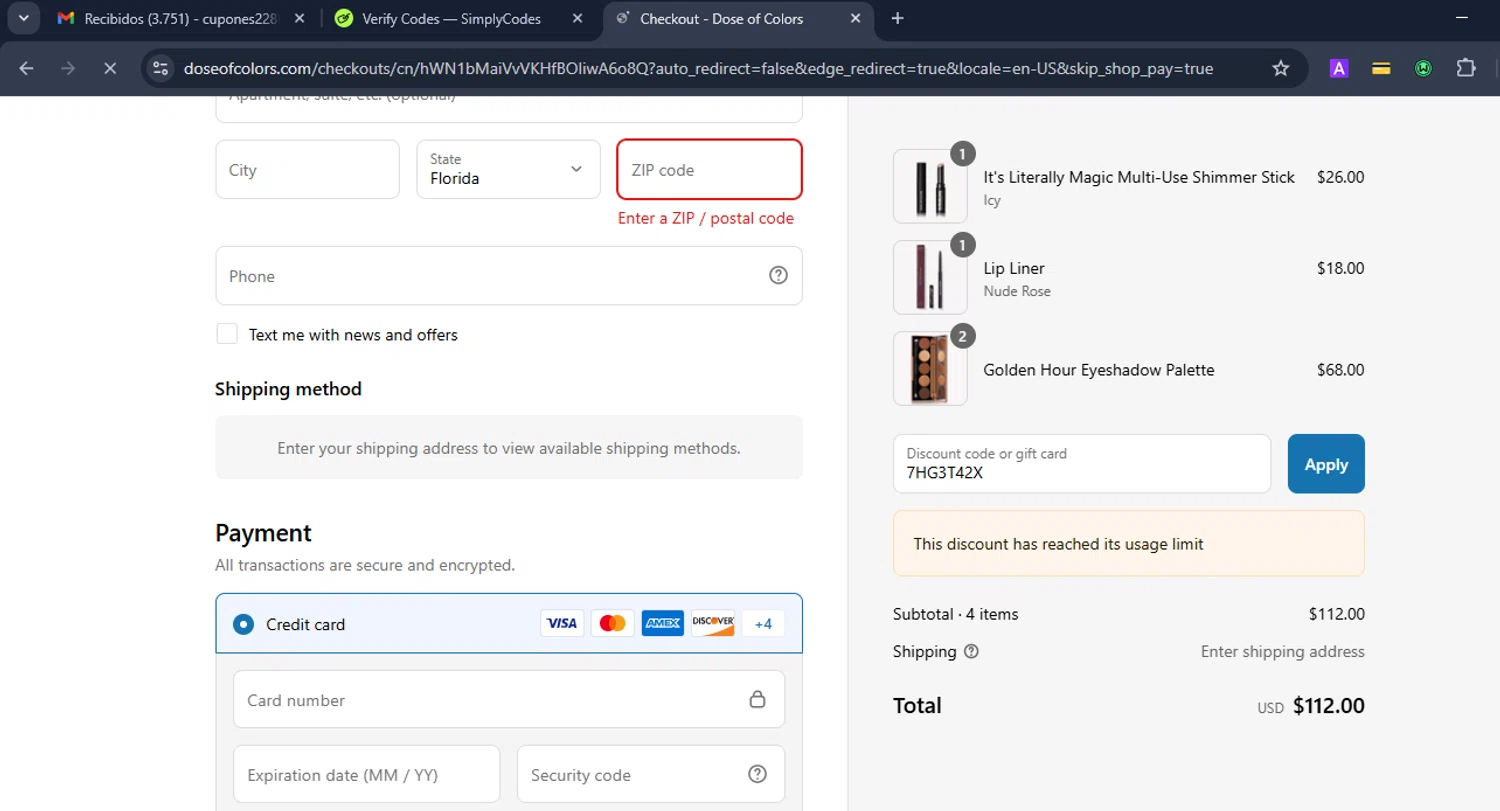Image resolution: width=1500 pixels, height=811 pixels.
Task: Open the yellow card extension icon
Action: click(x=1381, y=68)
